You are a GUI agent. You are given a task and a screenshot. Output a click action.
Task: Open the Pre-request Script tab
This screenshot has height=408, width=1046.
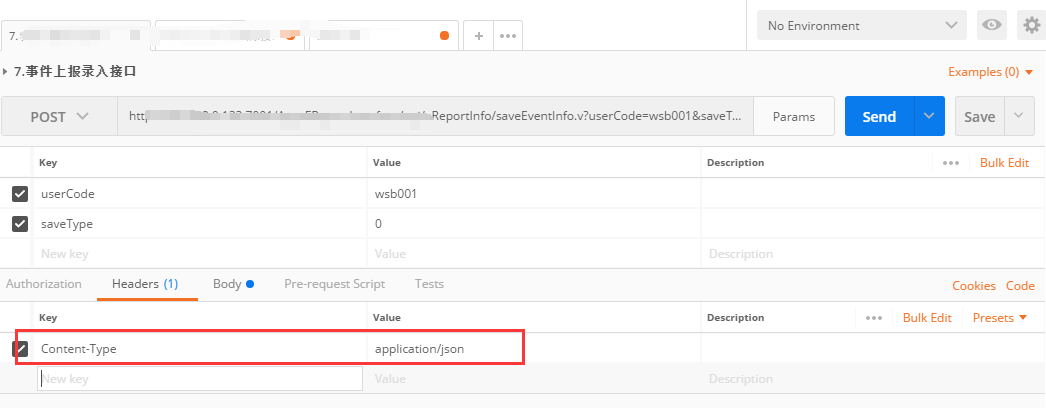click(x=334, y=284)
